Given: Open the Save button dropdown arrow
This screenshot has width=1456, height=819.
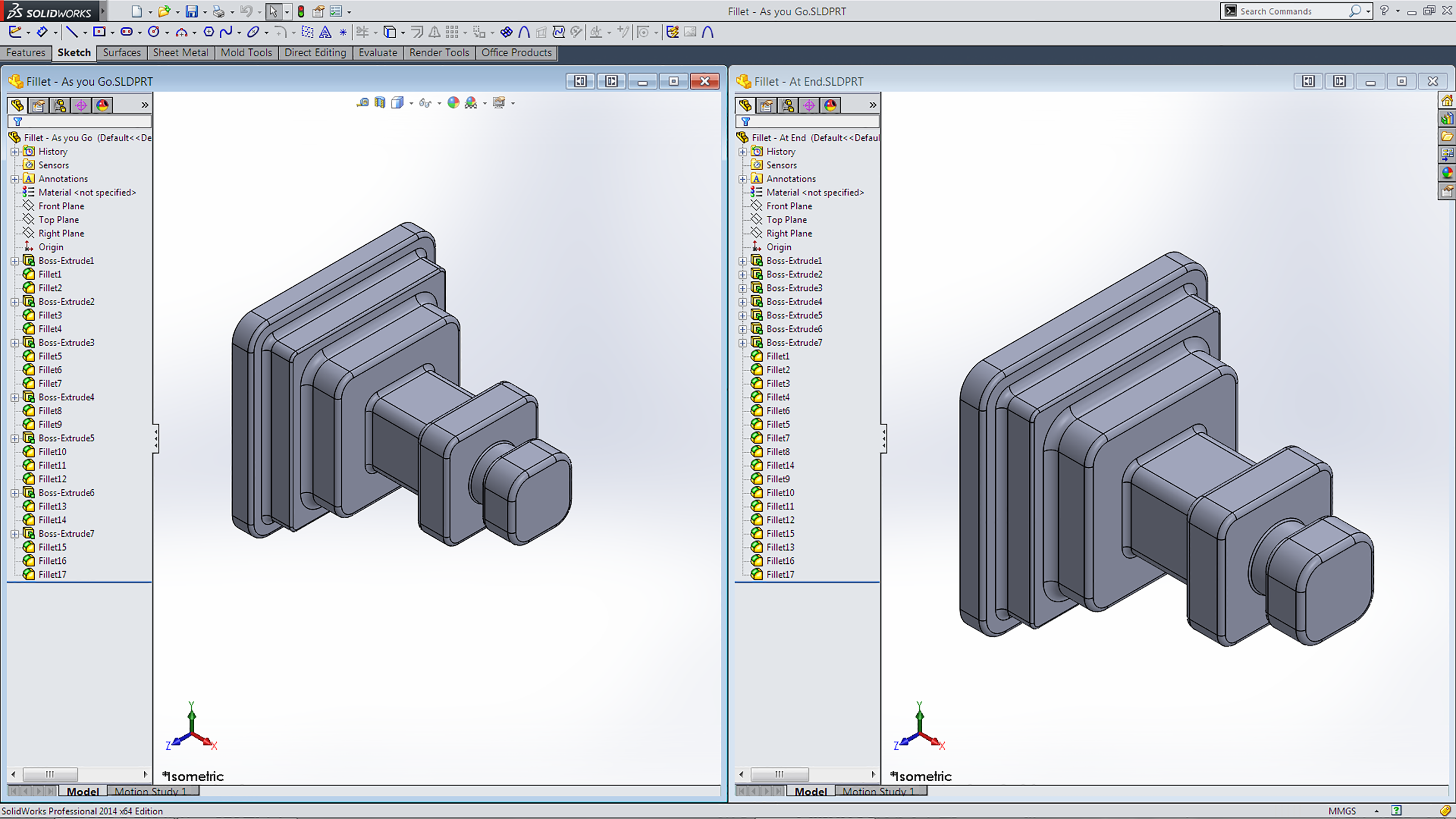Looking at the screenshot, I should tap(205, 12).
